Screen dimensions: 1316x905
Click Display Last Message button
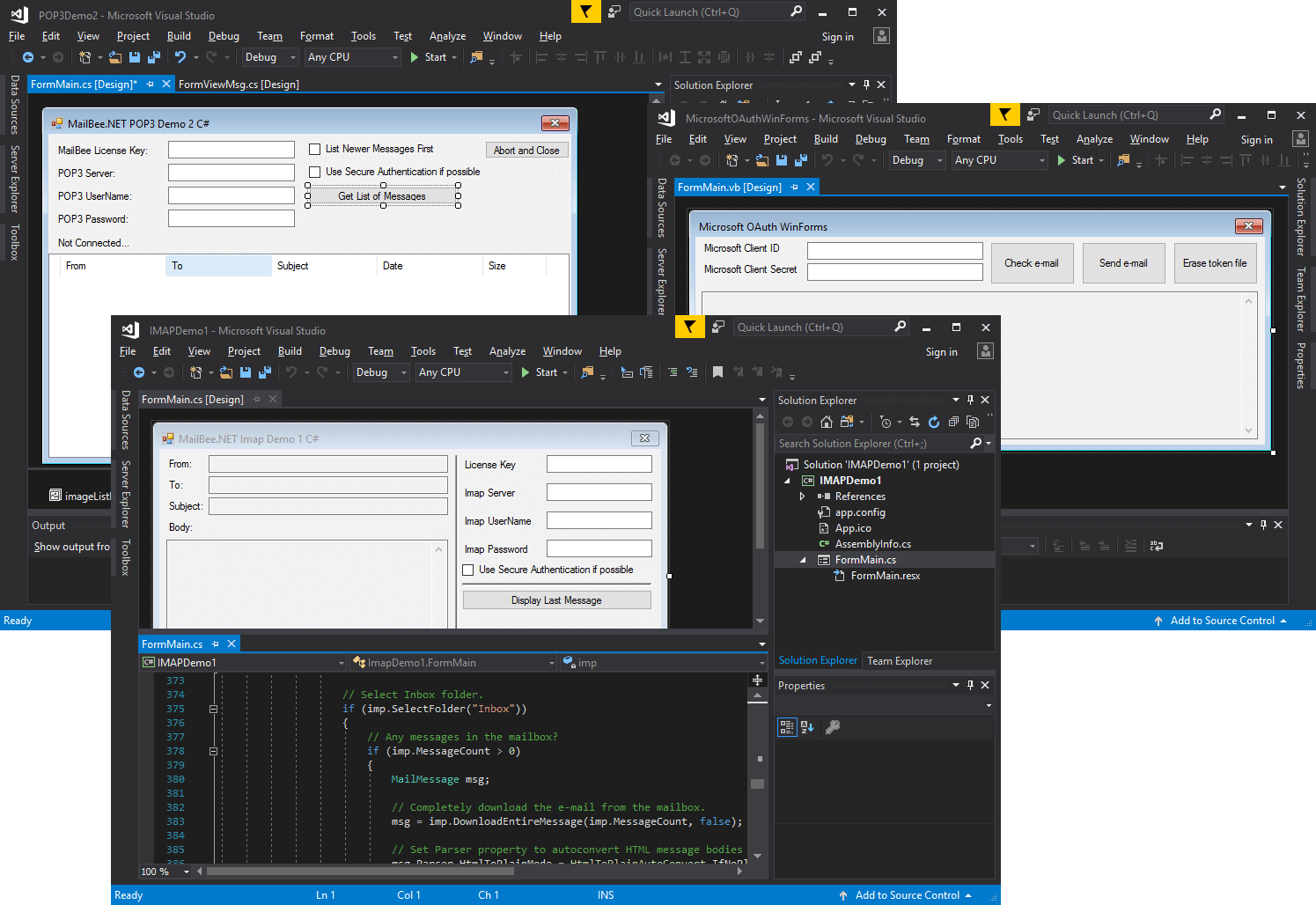[556, 600]
